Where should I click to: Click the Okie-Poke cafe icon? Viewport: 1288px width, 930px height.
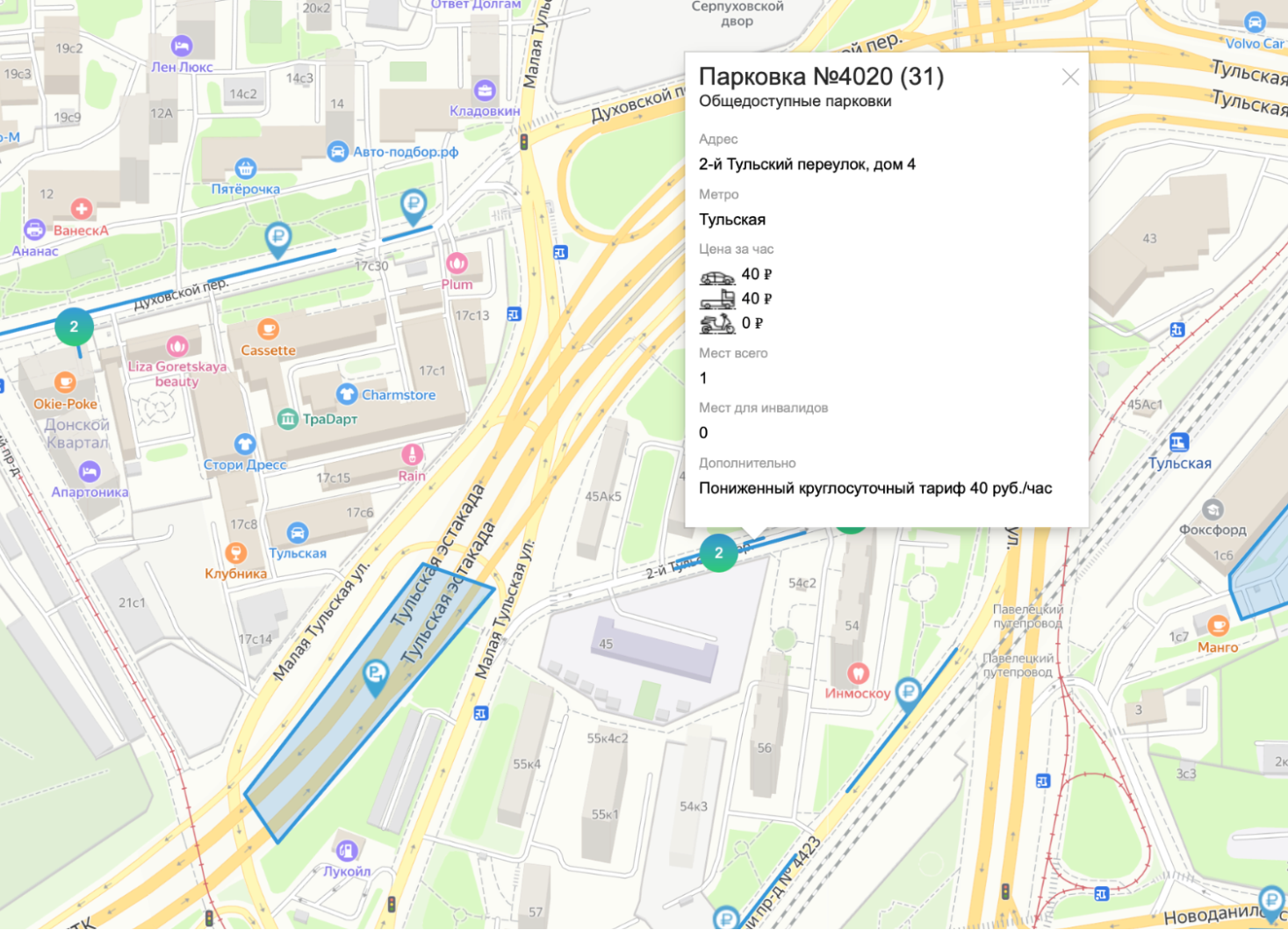pos(65,383)
